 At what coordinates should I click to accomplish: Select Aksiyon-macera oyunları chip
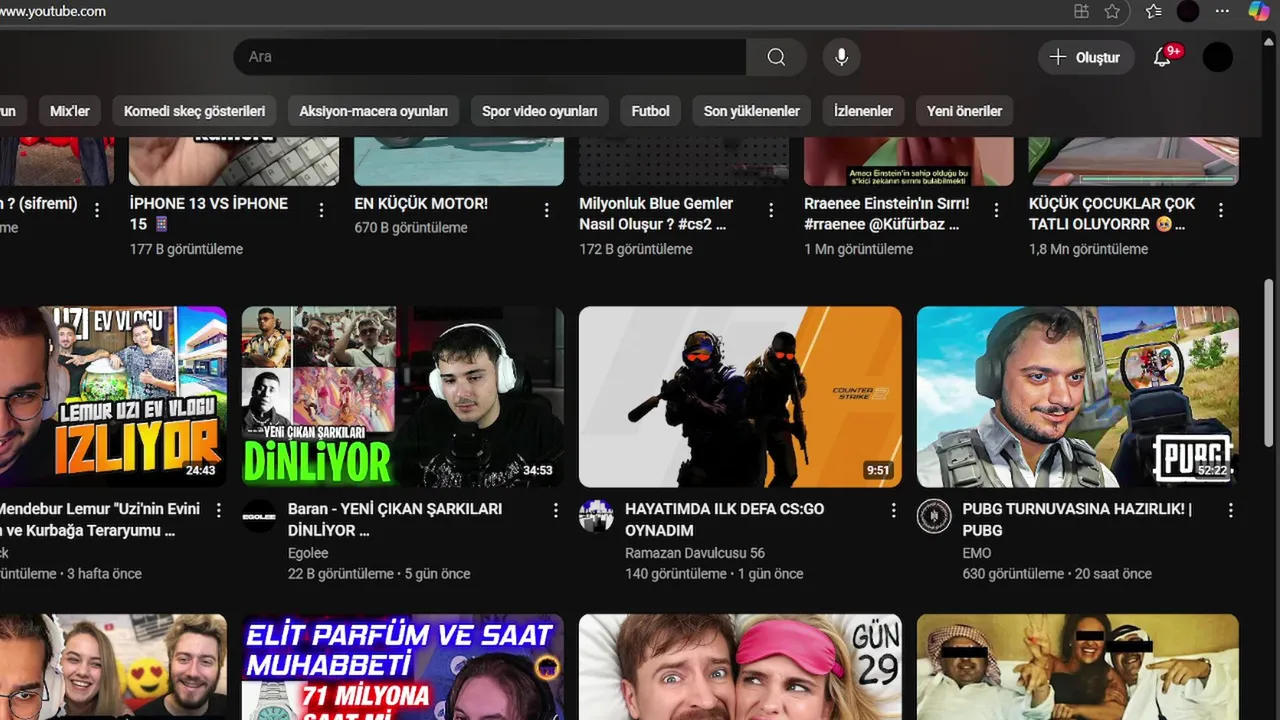pyautogui.click(x=373, y=111)
